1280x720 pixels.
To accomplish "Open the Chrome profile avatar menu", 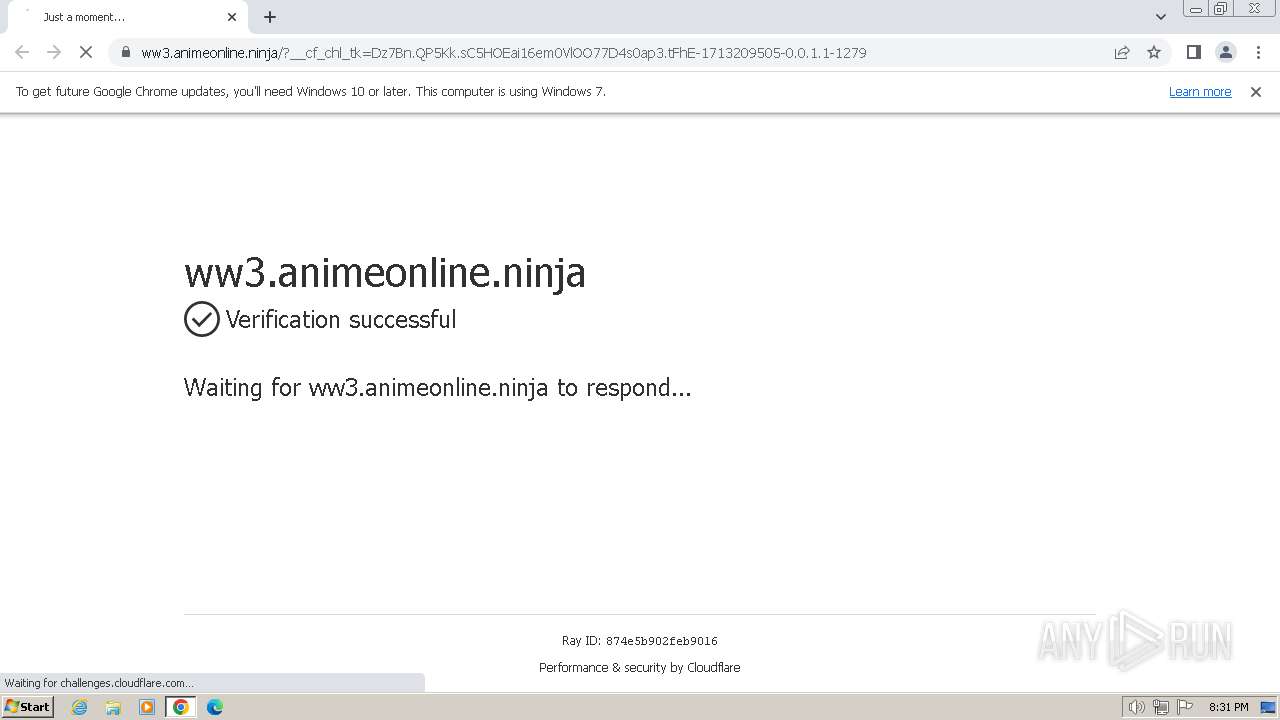I will 1225,52.
